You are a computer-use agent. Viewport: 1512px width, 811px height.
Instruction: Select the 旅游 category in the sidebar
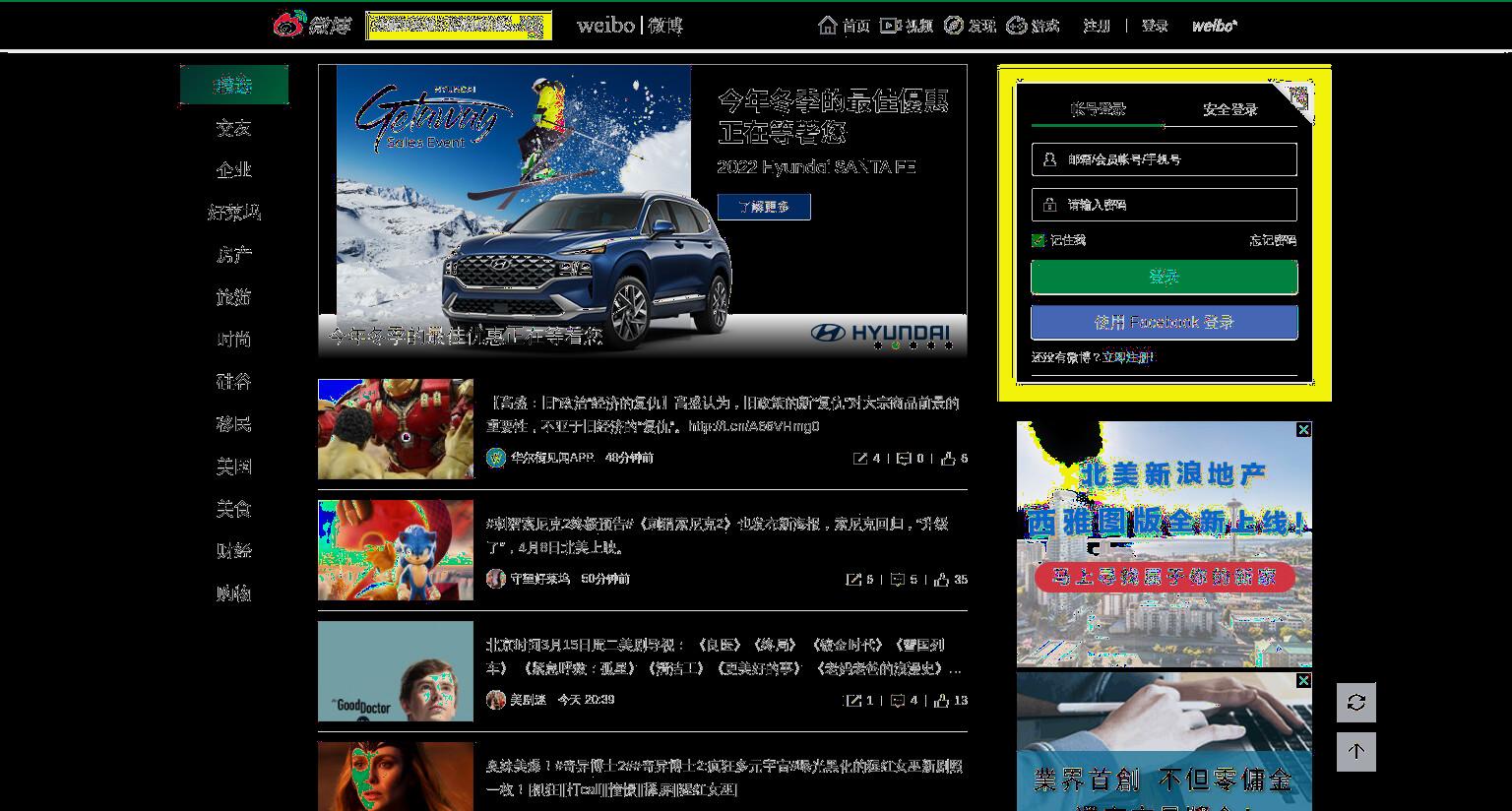pos(234,296)
